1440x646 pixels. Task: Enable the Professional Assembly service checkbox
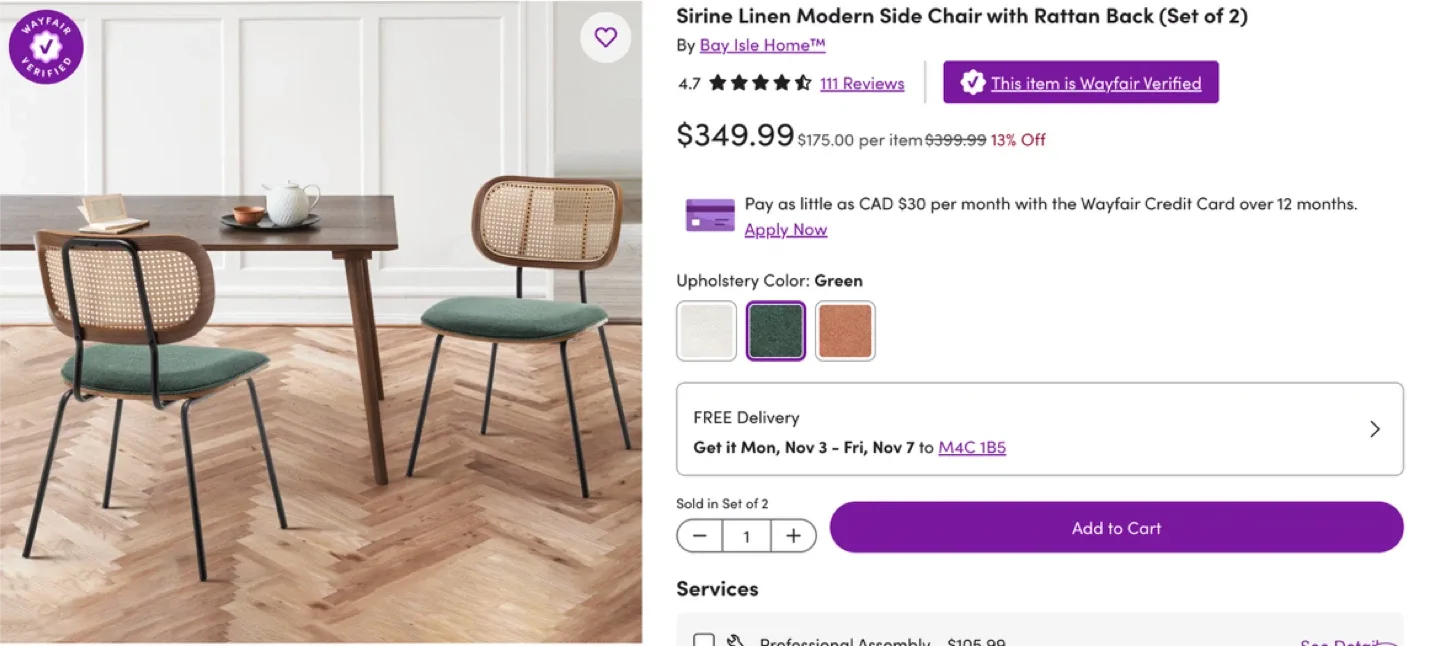(x=705, y=641)
